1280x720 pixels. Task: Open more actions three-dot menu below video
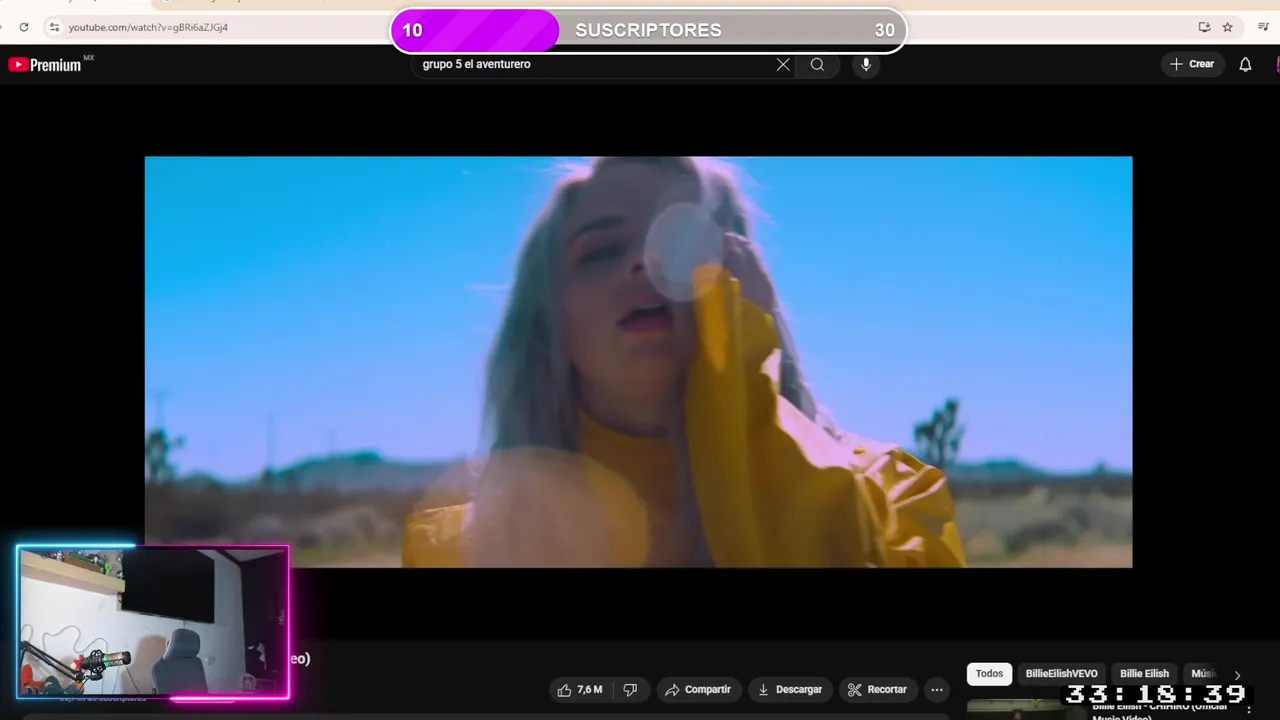coord(936,690)
